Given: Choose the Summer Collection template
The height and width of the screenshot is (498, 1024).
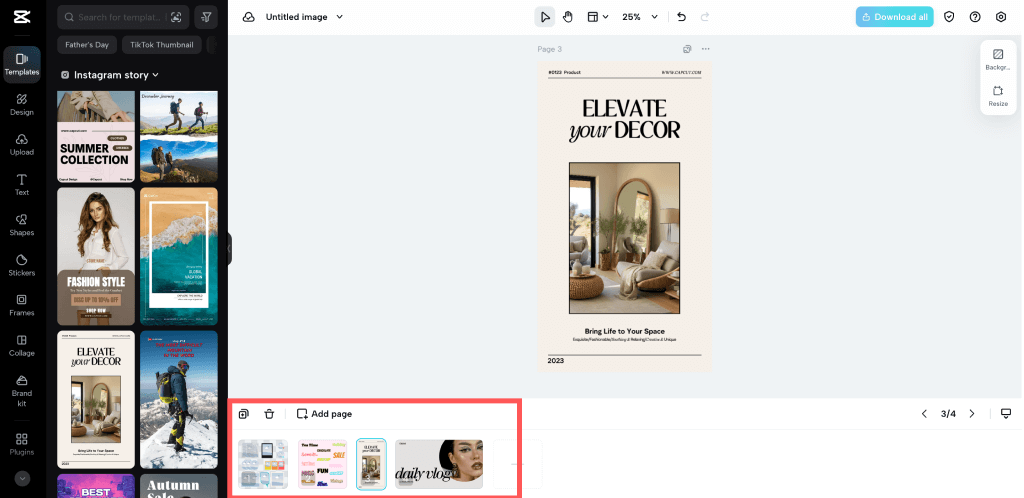Looking at the screenshot, I should pos(96,137).
